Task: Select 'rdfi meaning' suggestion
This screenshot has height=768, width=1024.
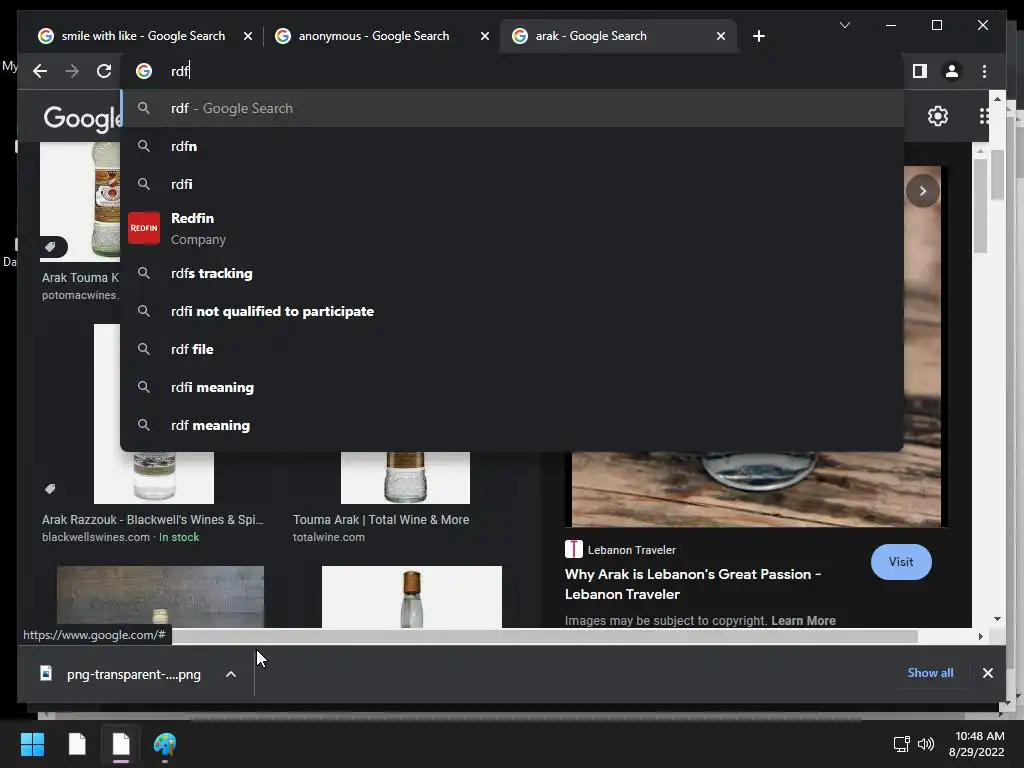Action: pos(512,387)
